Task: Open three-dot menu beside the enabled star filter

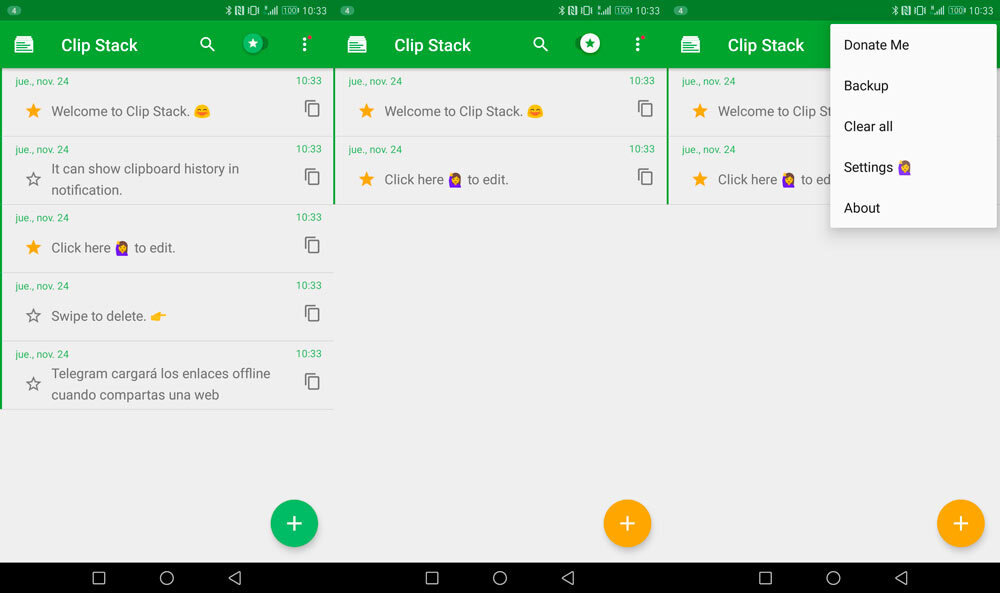Action: click(x=638, y=45)
